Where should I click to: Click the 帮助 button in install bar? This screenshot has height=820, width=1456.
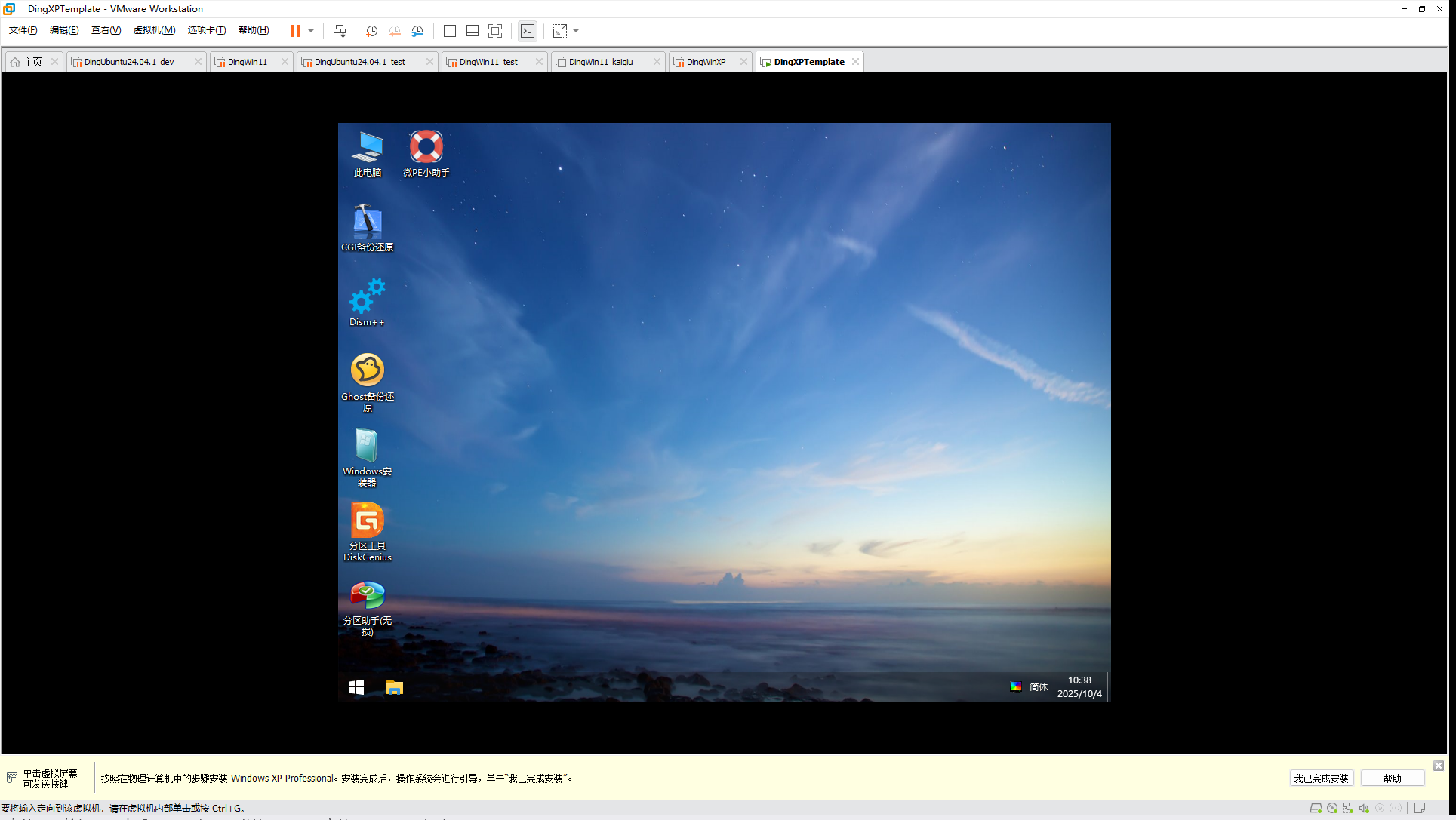point(1392,779)
